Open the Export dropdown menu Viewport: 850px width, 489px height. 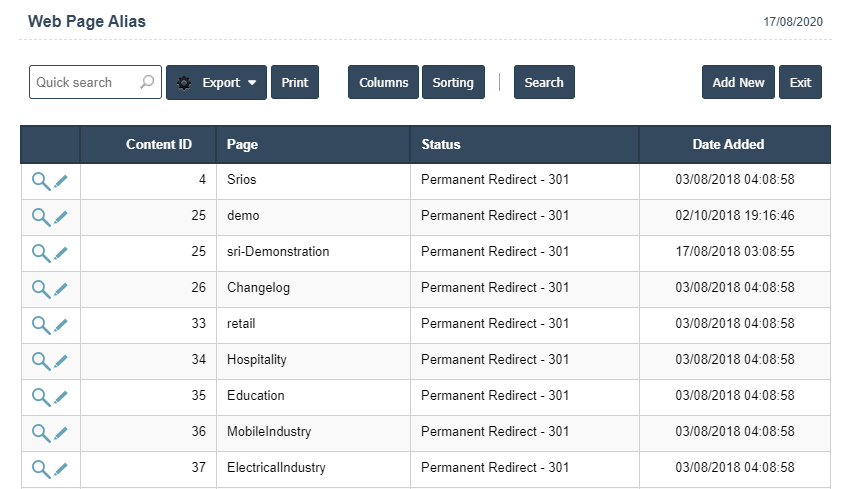(x=216, y=83)
